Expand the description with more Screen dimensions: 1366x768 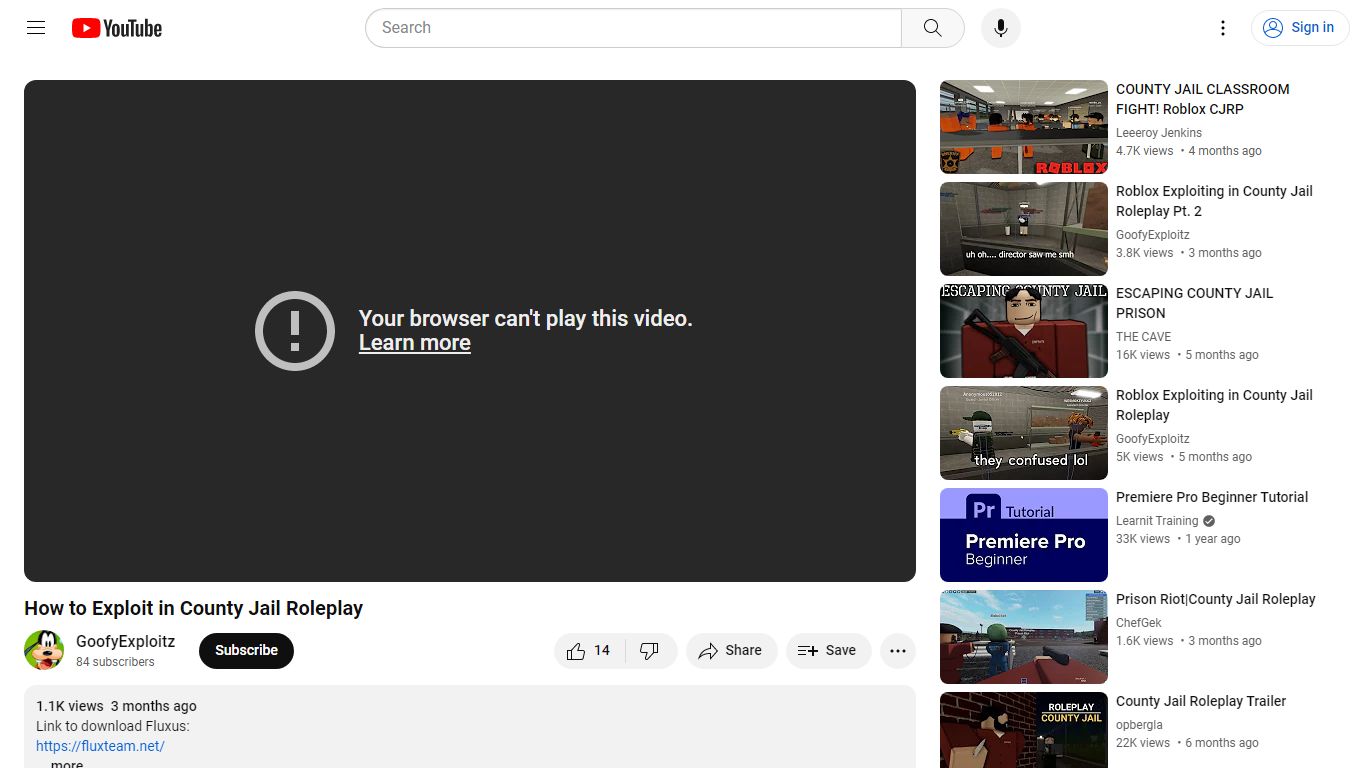[67, 763]
